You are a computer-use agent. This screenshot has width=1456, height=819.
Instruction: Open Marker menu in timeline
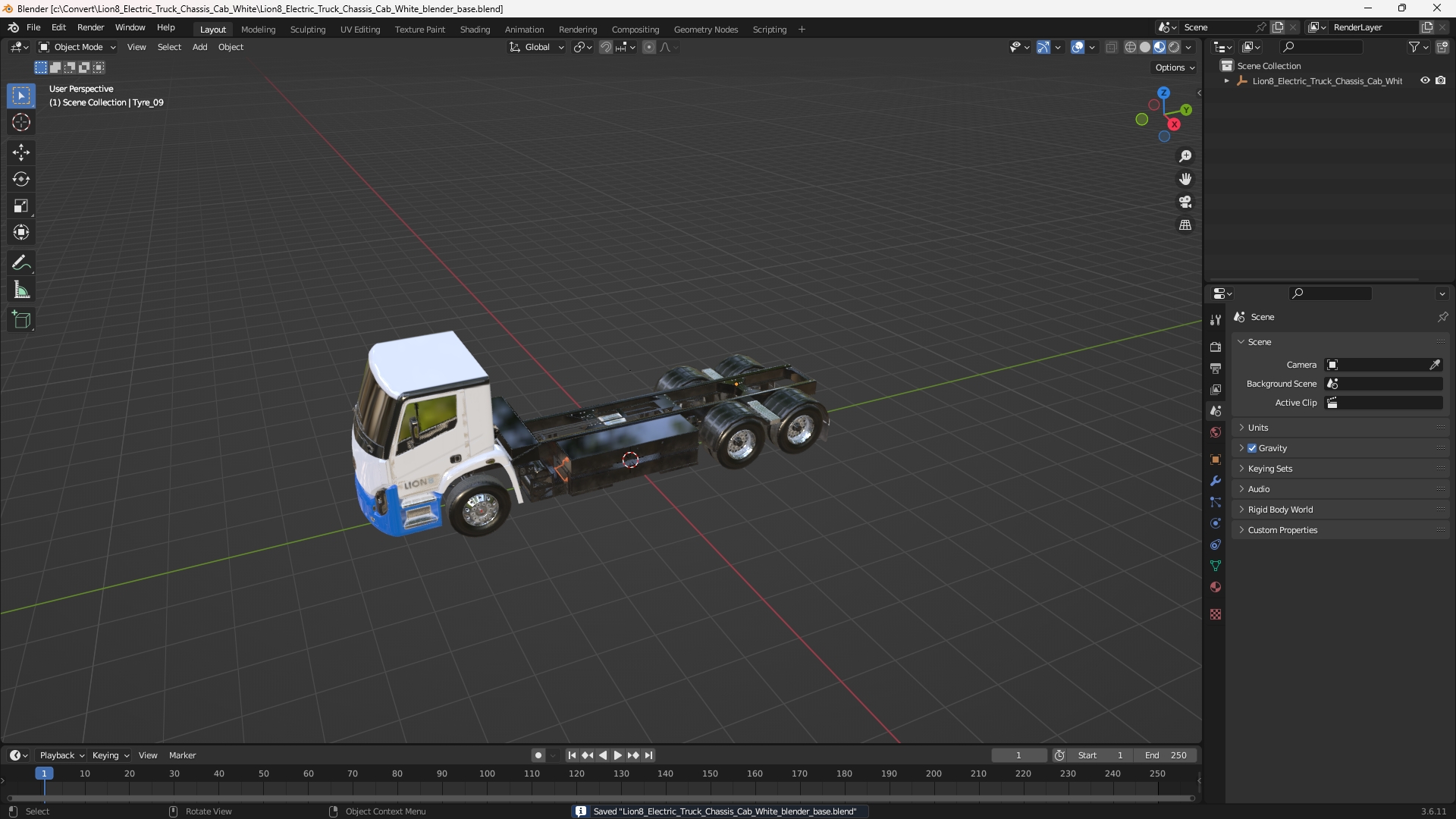click(182, 755)
